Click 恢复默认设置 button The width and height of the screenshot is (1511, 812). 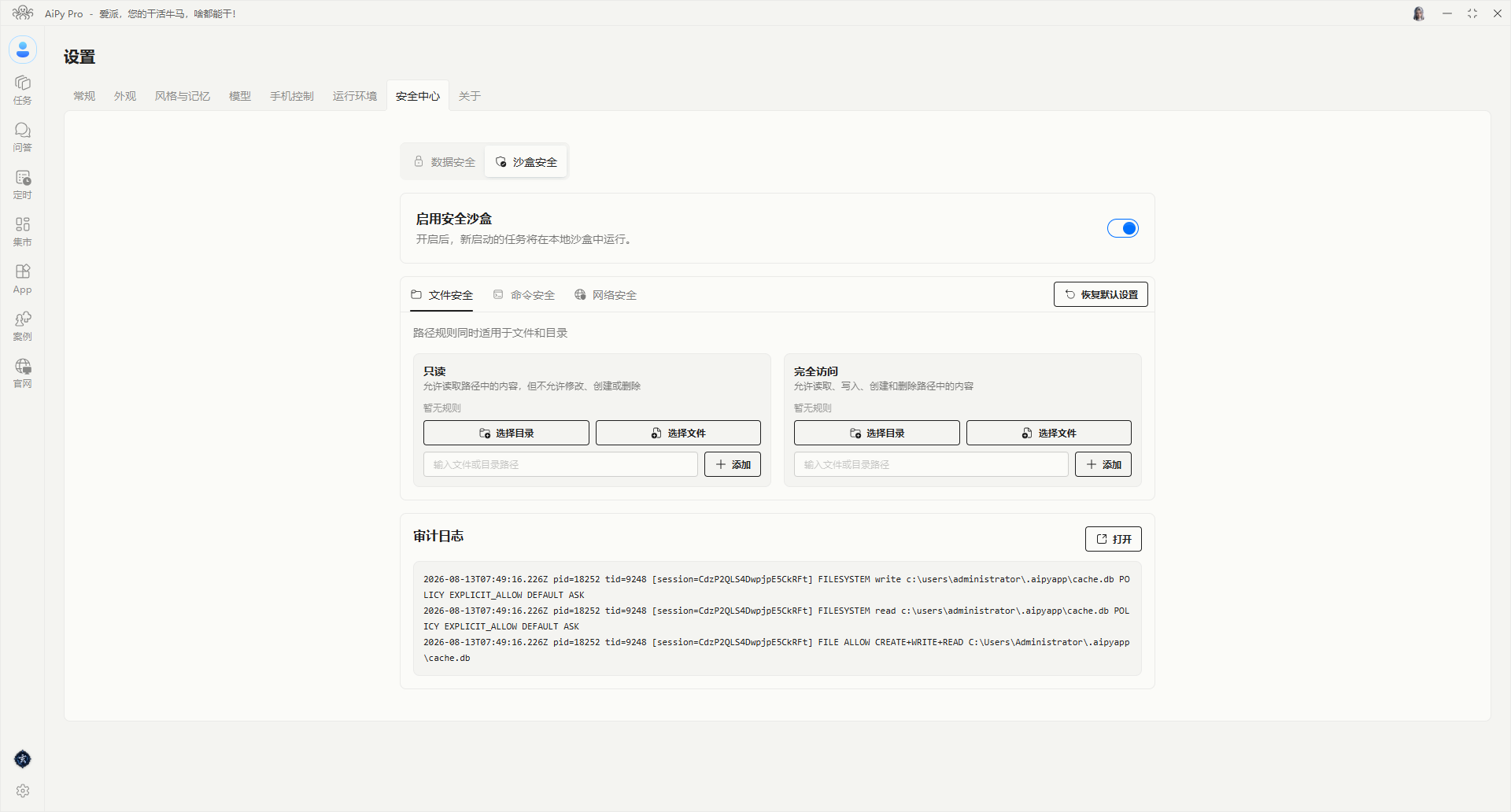[x=1100, y=294]
